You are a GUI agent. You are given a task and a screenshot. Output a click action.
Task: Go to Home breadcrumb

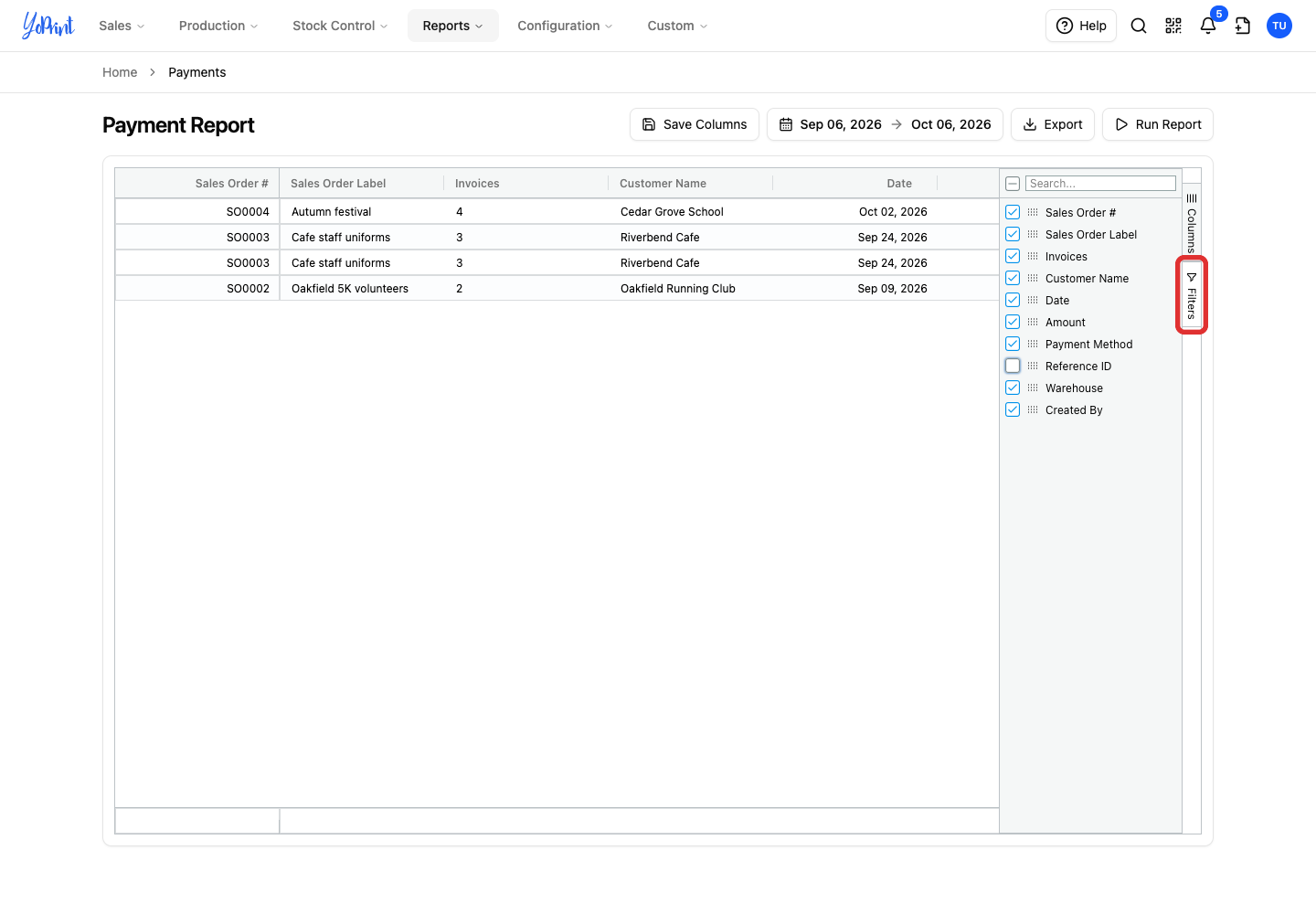pyautogui.click(x=120, y=72)
